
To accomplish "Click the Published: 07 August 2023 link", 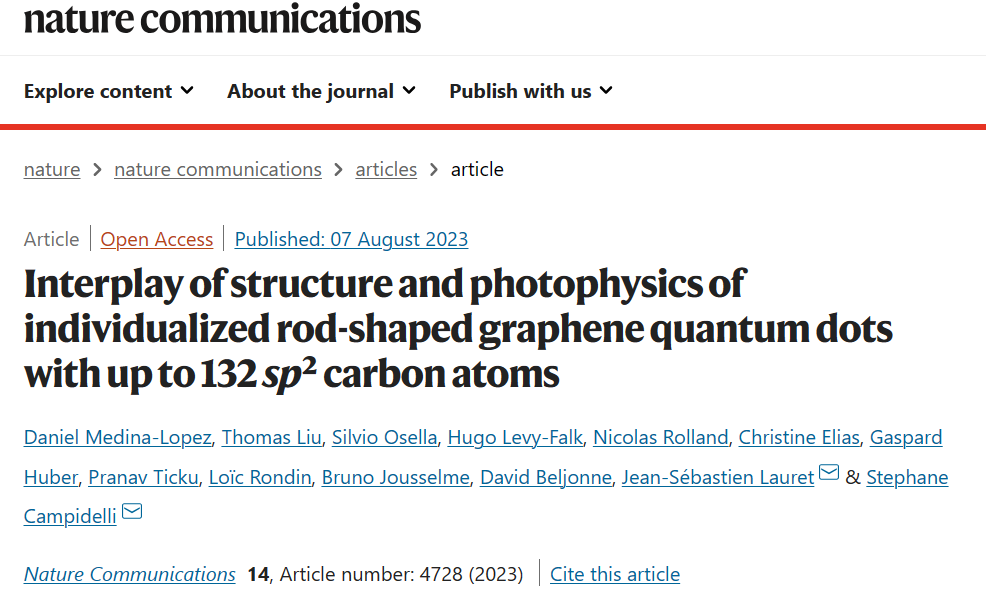I will (352, 239).
